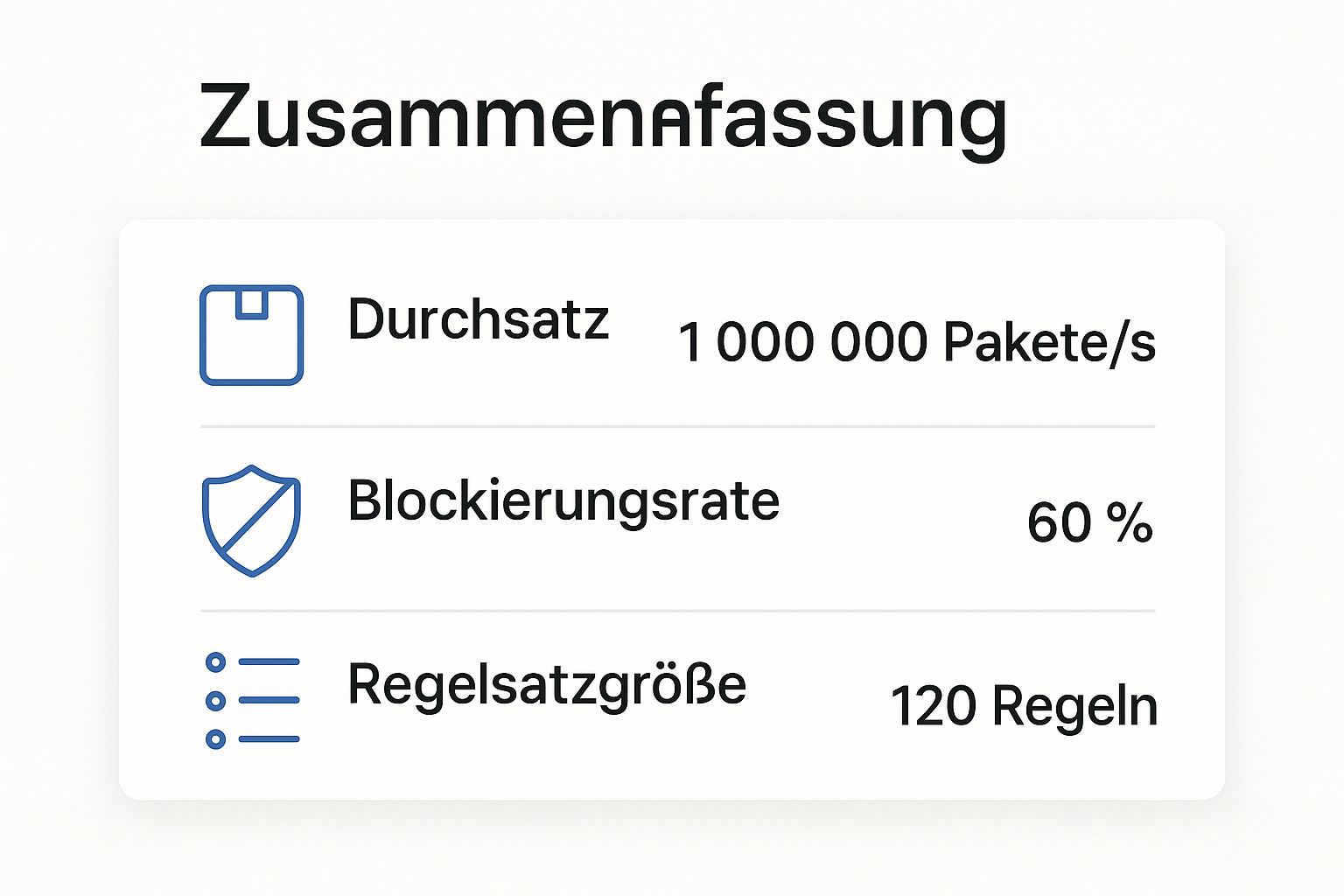
Task: Click the rule list icon beside Regelsatzgröße
Action: [252, 700]
